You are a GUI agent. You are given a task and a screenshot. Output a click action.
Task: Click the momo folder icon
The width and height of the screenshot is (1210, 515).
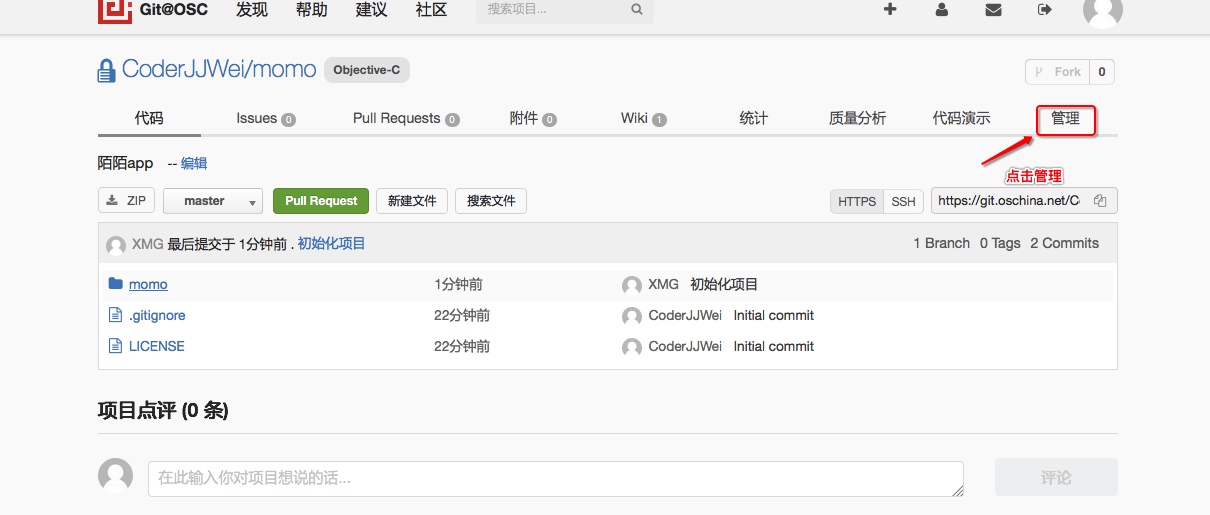click(x=115, y=284)
